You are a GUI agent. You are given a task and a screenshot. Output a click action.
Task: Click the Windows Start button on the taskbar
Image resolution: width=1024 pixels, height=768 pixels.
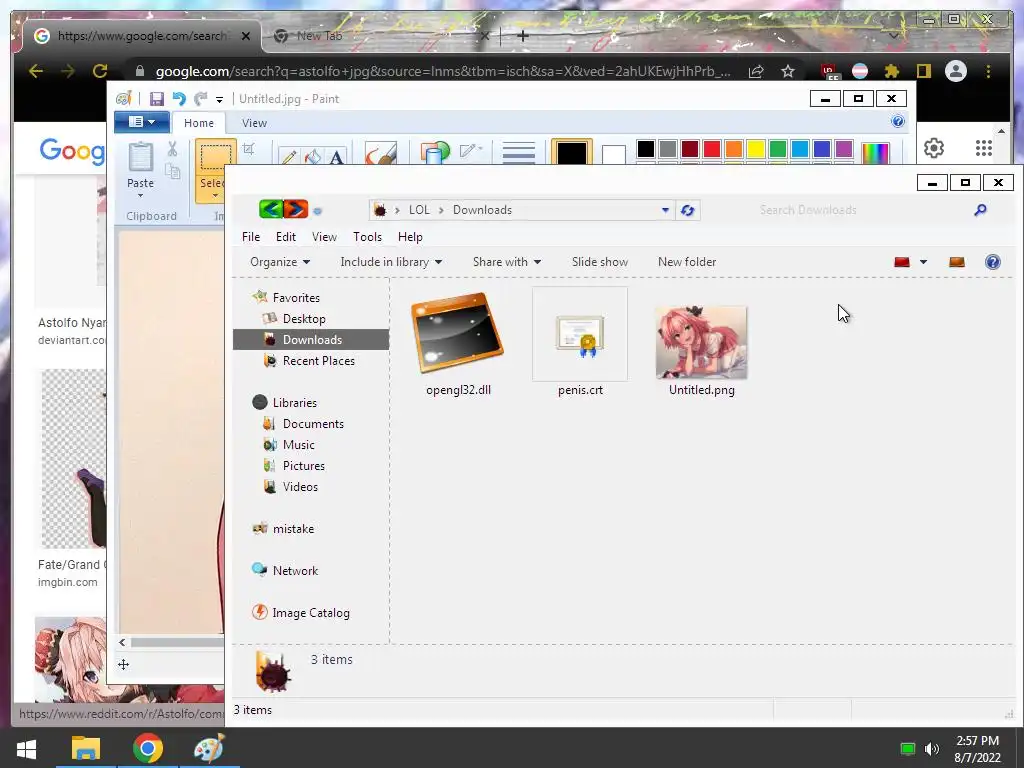[x=26, y=748]
